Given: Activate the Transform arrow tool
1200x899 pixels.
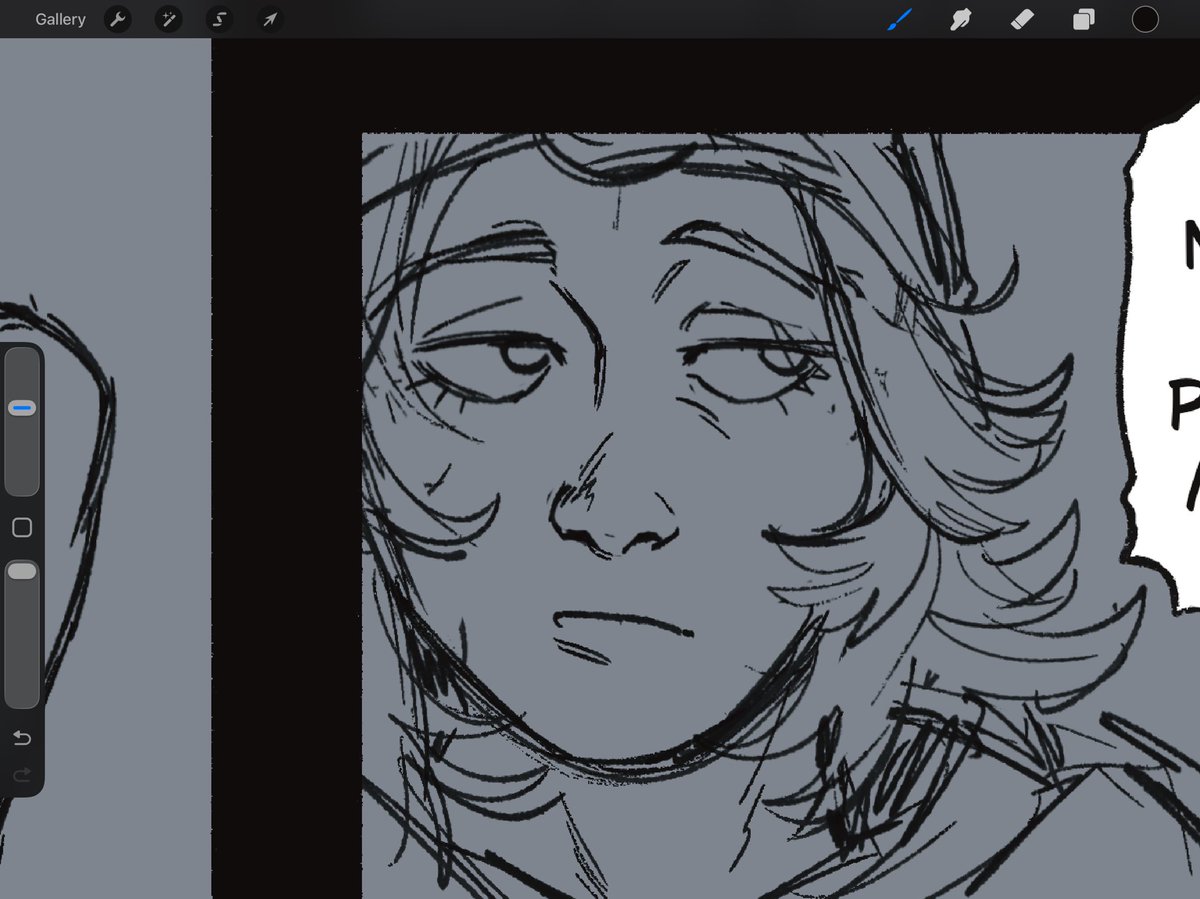Looking at the screenshot, I should tap(270, 19).
